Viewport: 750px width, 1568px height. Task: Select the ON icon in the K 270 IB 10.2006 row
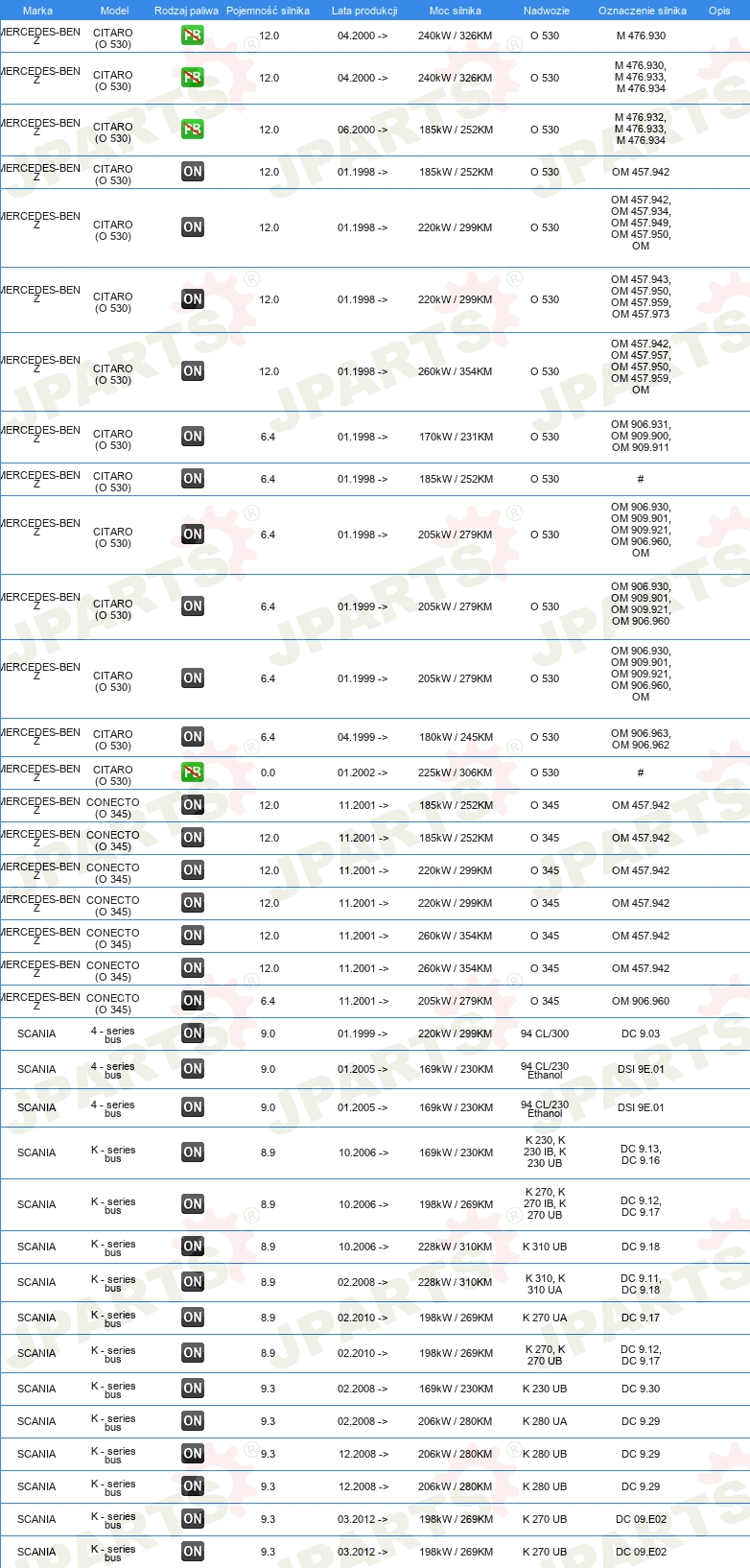[193, 1204]
